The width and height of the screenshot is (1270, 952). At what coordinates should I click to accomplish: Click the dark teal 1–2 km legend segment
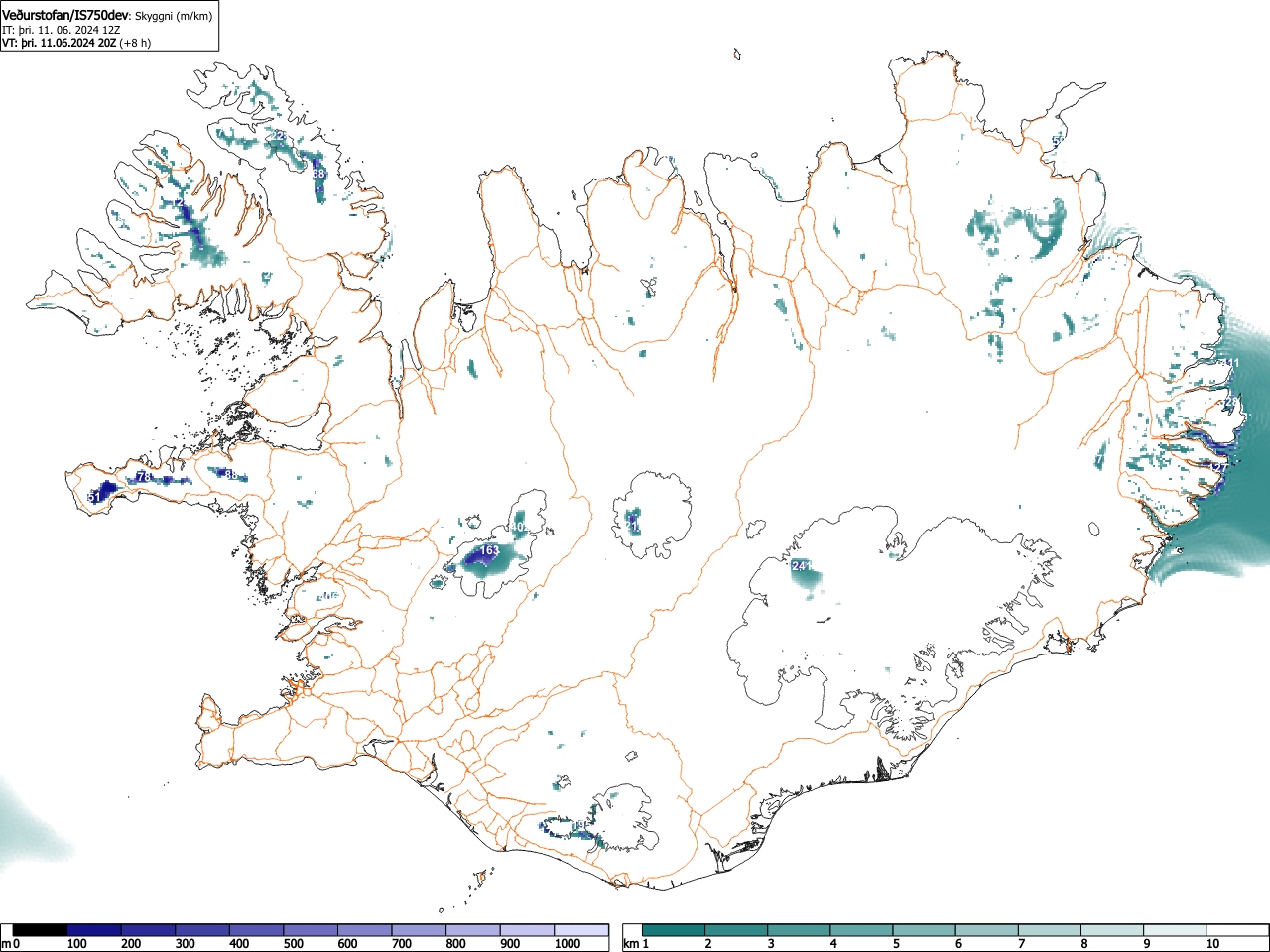pyautogui.click(x=674, y=930)
